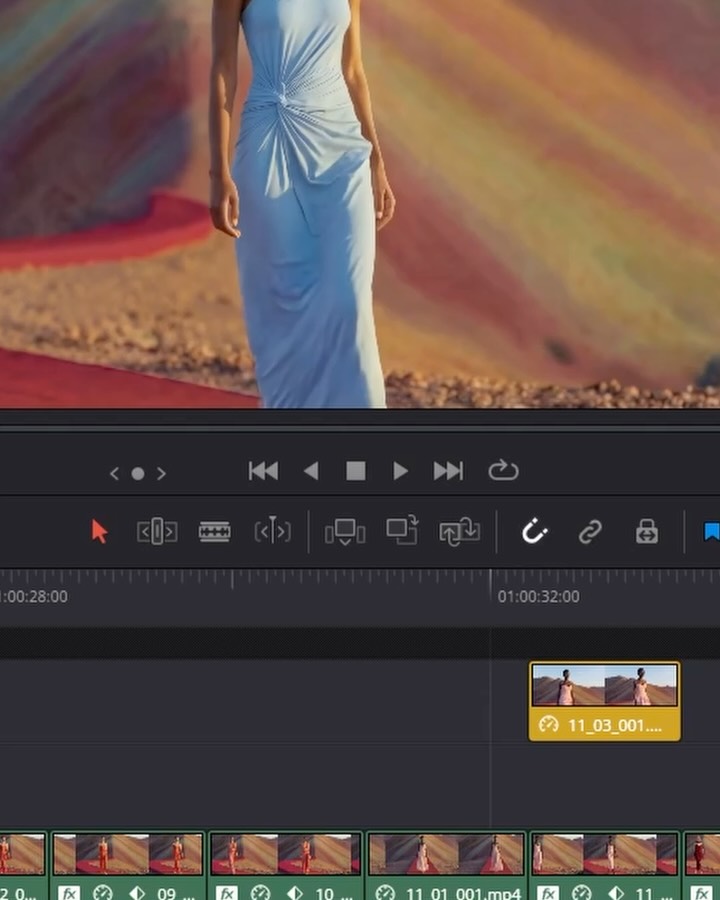Viewport: 720px width, 900px height.
Task: Skip to the last frame of timeline
Action: tap(448, 471)
